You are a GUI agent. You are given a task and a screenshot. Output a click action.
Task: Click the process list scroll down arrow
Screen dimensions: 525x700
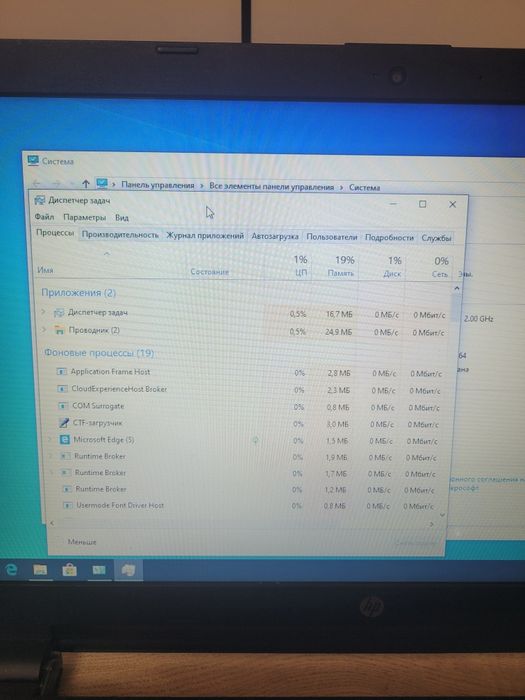tap(442, 515)
